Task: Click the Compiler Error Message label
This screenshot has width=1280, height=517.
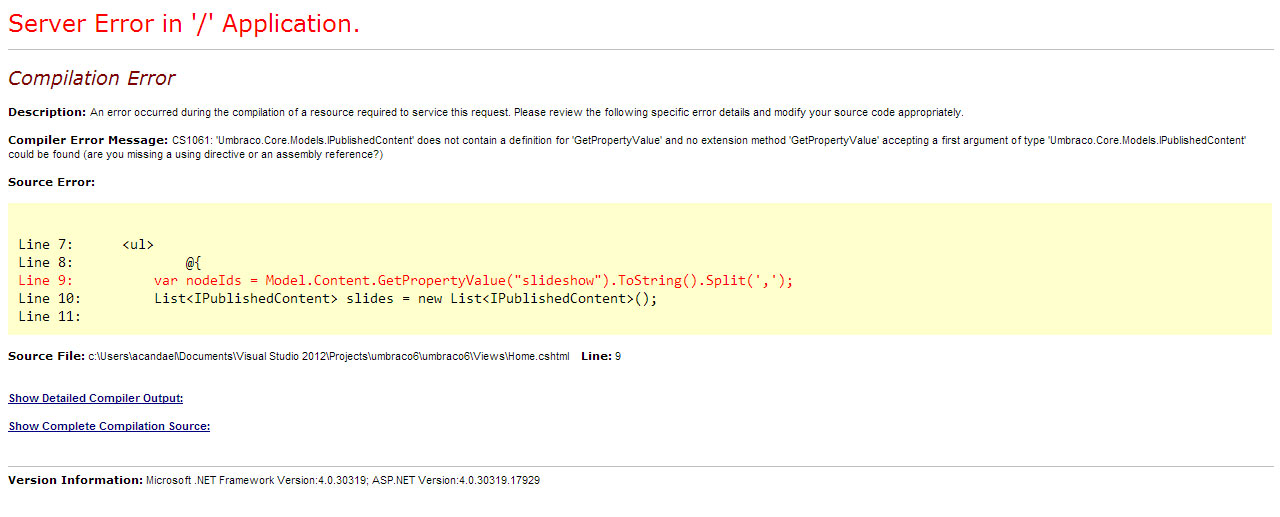Action: (x=88, y=140)
